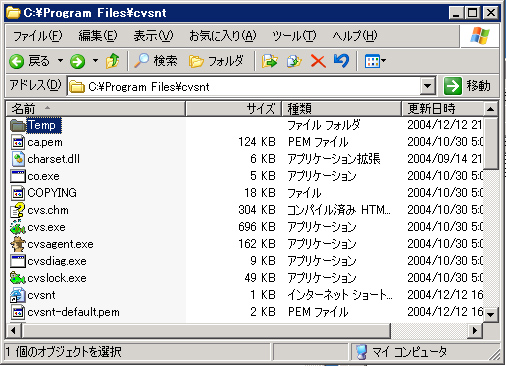Sort by the サイズ column header

point(234,109)
